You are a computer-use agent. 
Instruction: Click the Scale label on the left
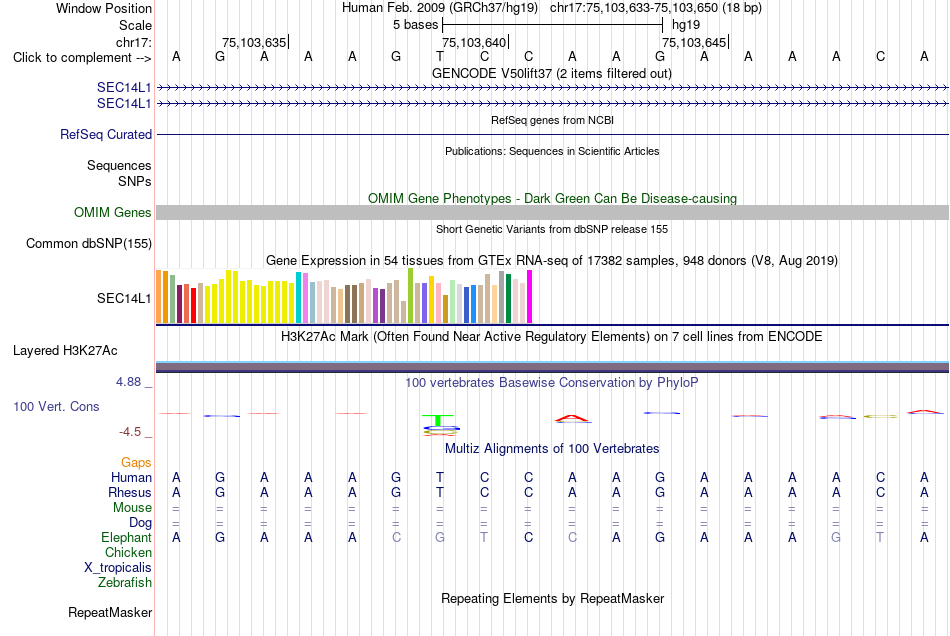point(135,25)
